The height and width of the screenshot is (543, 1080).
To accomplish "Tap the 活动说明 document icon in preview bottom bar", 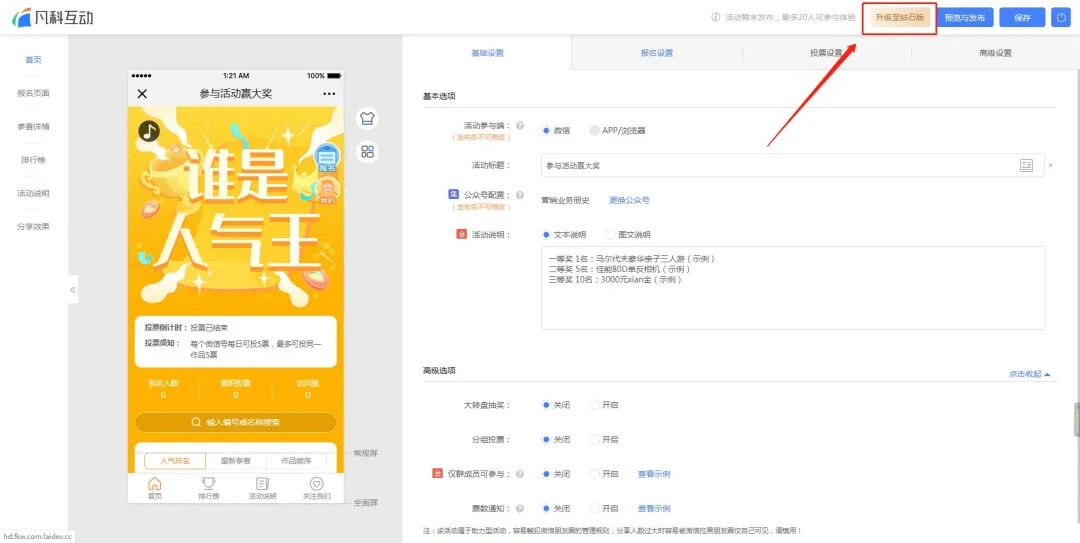I will tap(262, 488).
